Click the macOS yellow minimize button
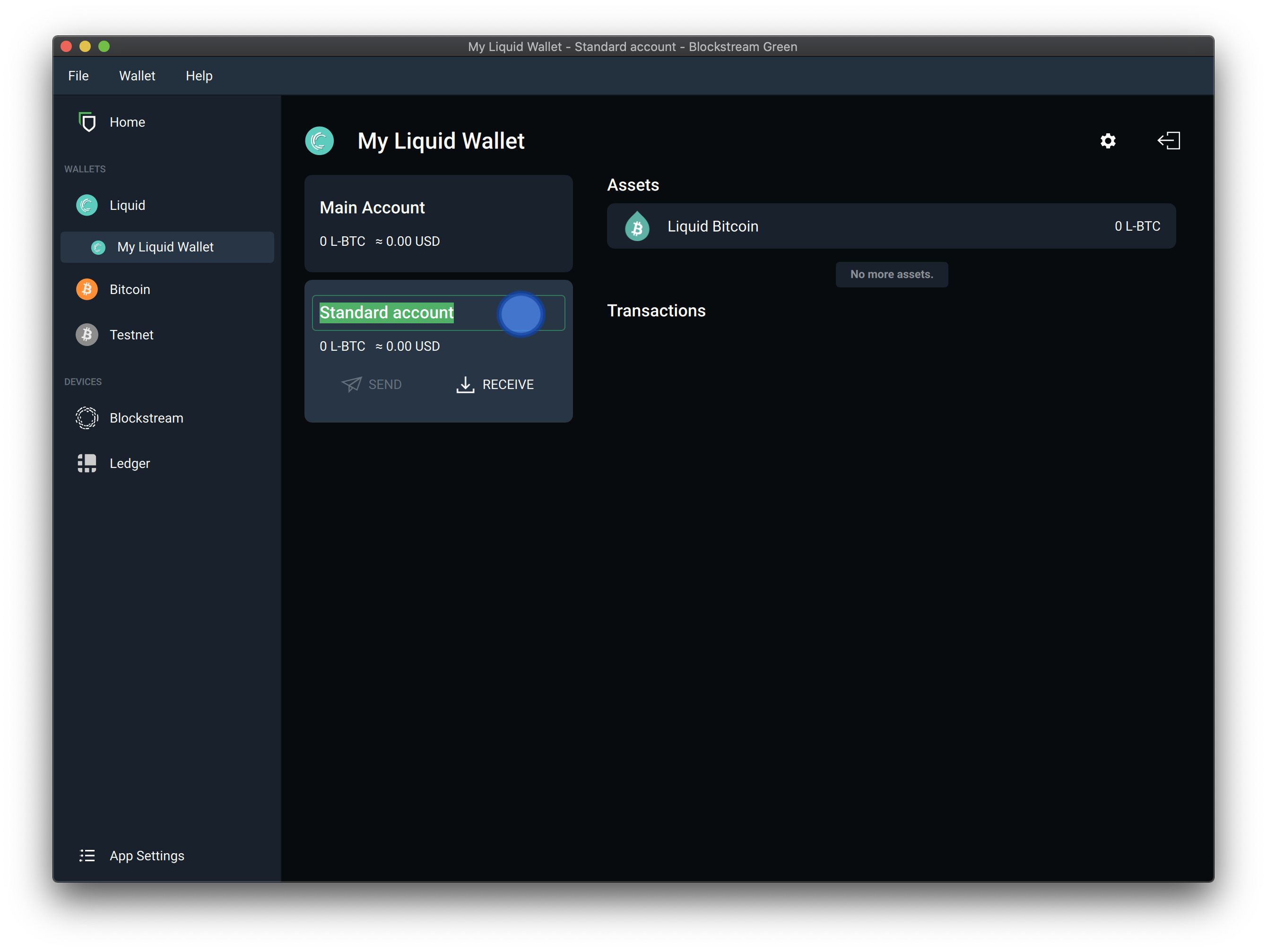Image resolution: width=1267 pixels, height=952 pixels. click(85, 46)
